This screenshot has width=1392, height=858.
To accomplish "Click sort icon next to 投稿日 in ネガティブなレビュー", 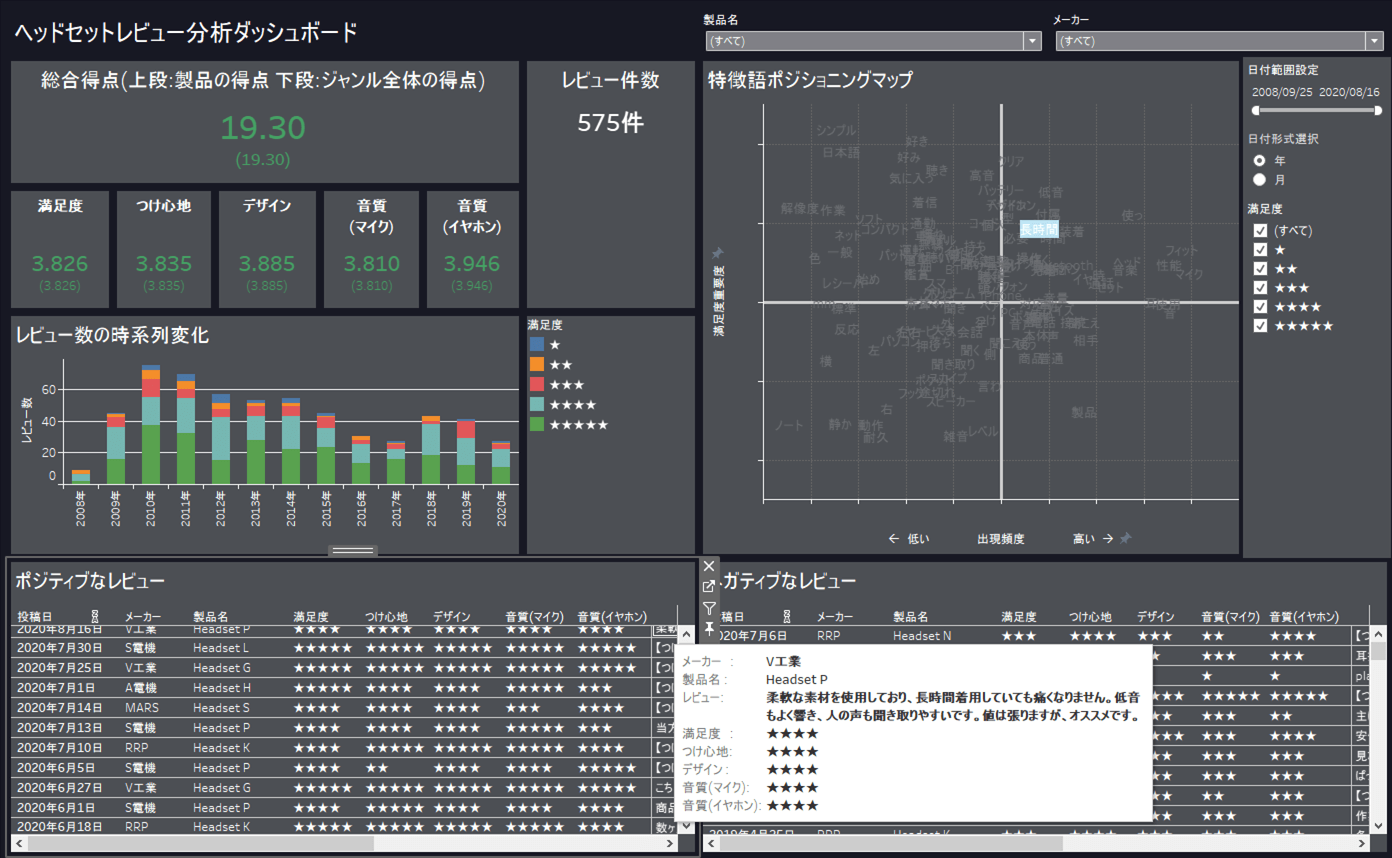I will point(787,617).
